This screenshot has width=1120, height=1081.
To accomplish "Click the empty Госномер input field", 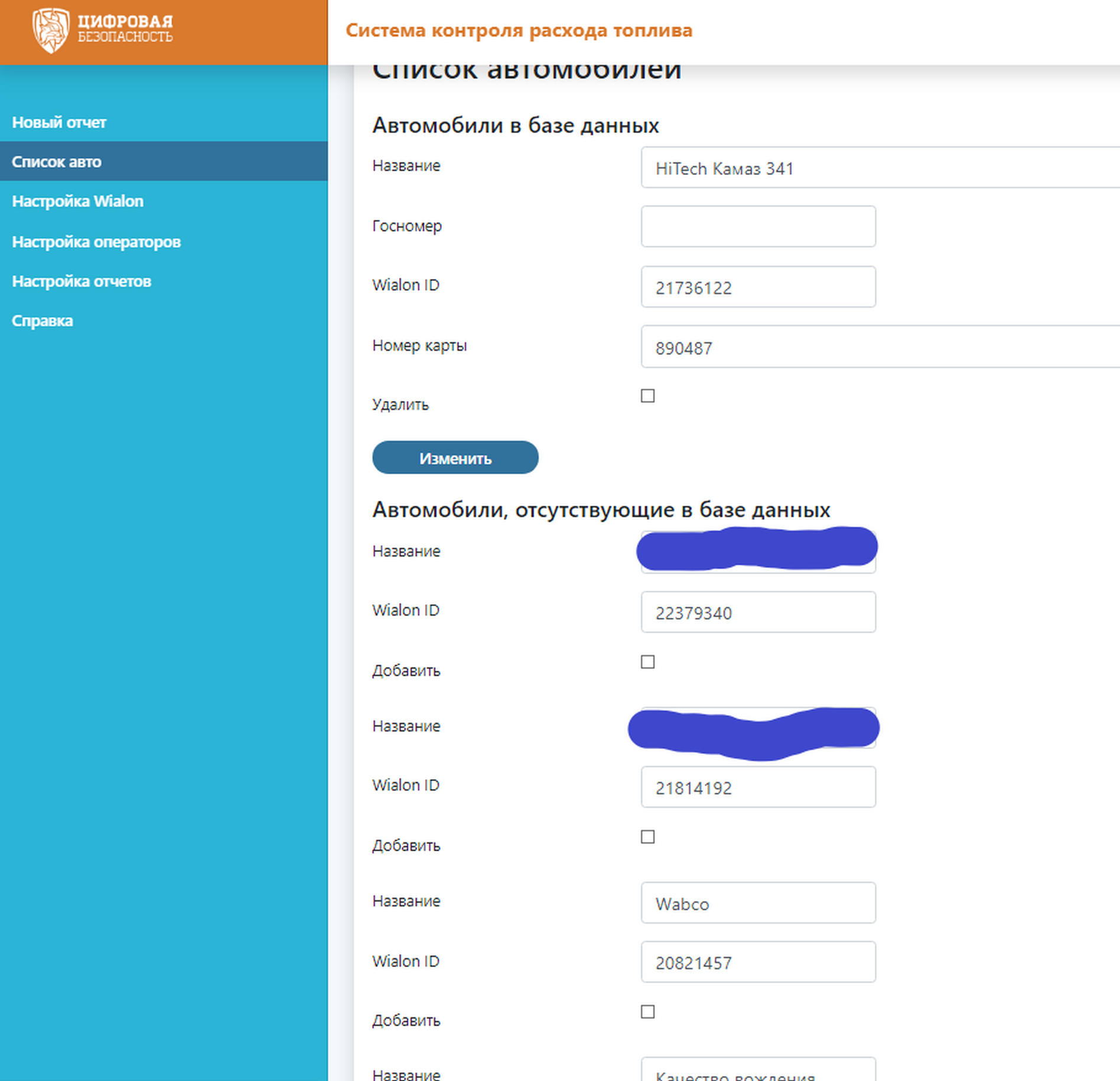I will (758, 226).
